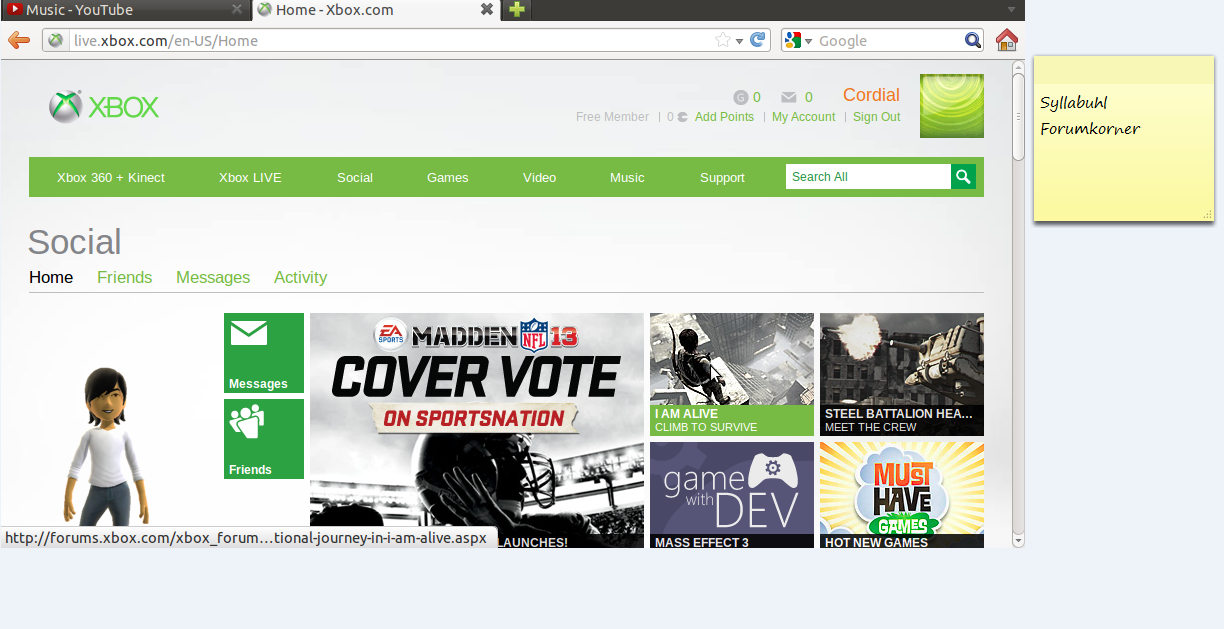
Task: Click the gamerscore G icon
Action: coord(740,97)
